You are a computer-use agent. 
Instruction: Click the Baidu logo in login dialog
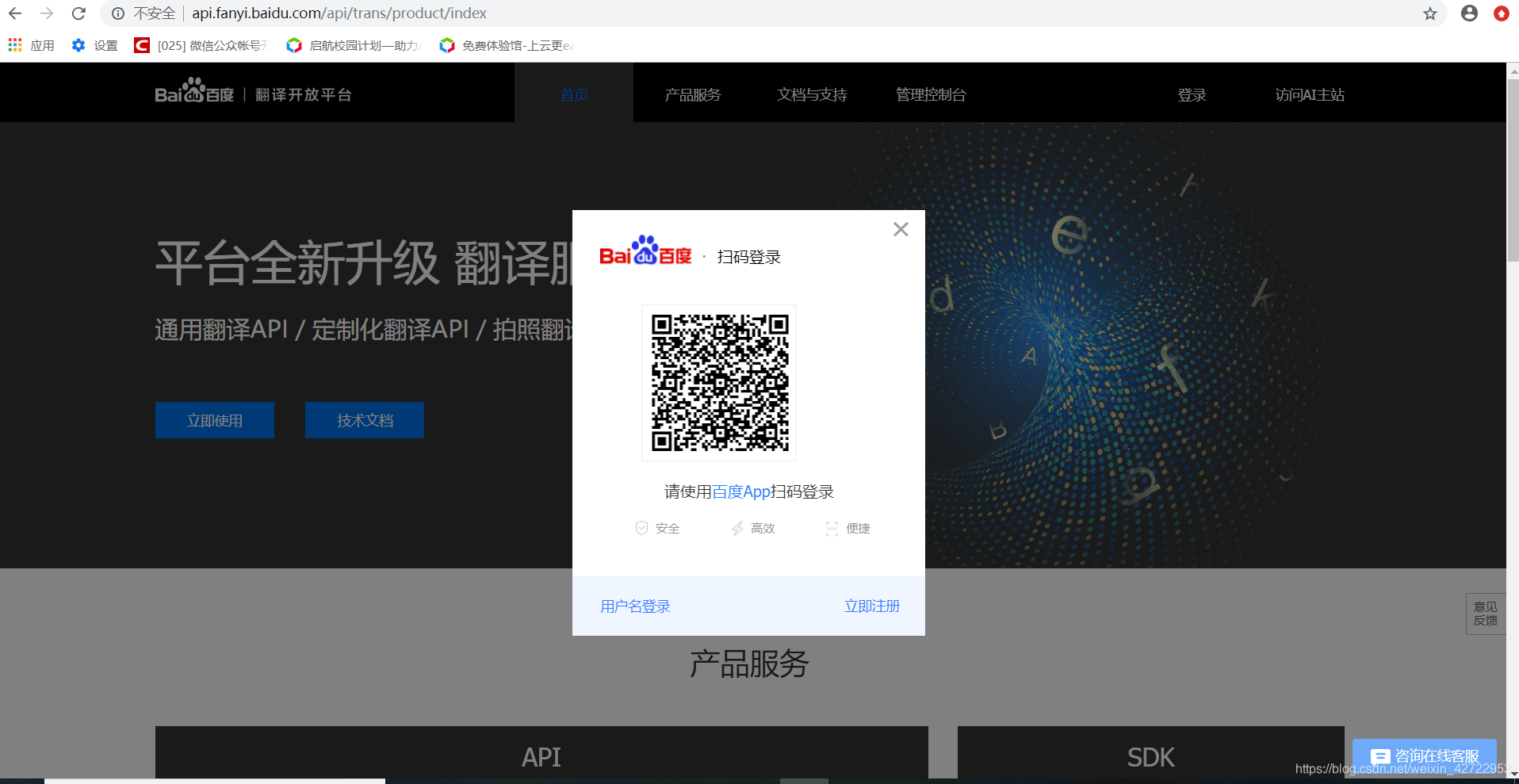tap(645, 250)
